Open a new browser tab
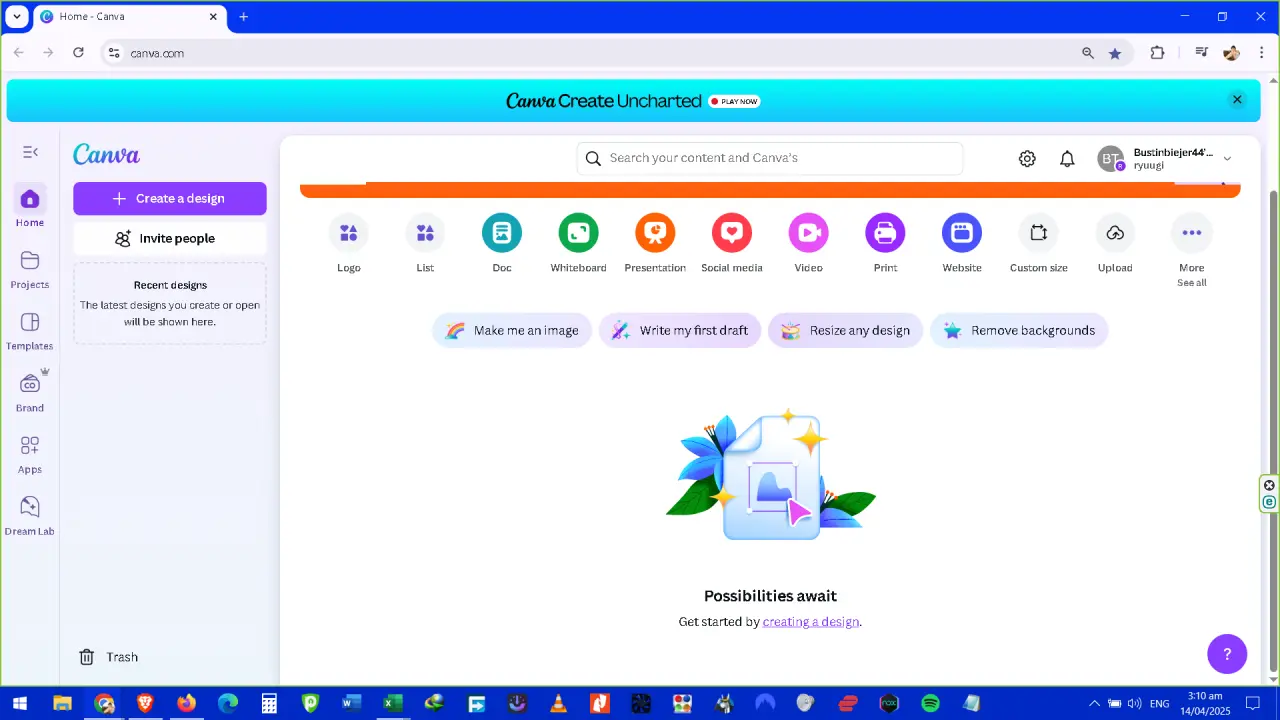The width and height of the screenshot is (1280, 720). point(243,16)
